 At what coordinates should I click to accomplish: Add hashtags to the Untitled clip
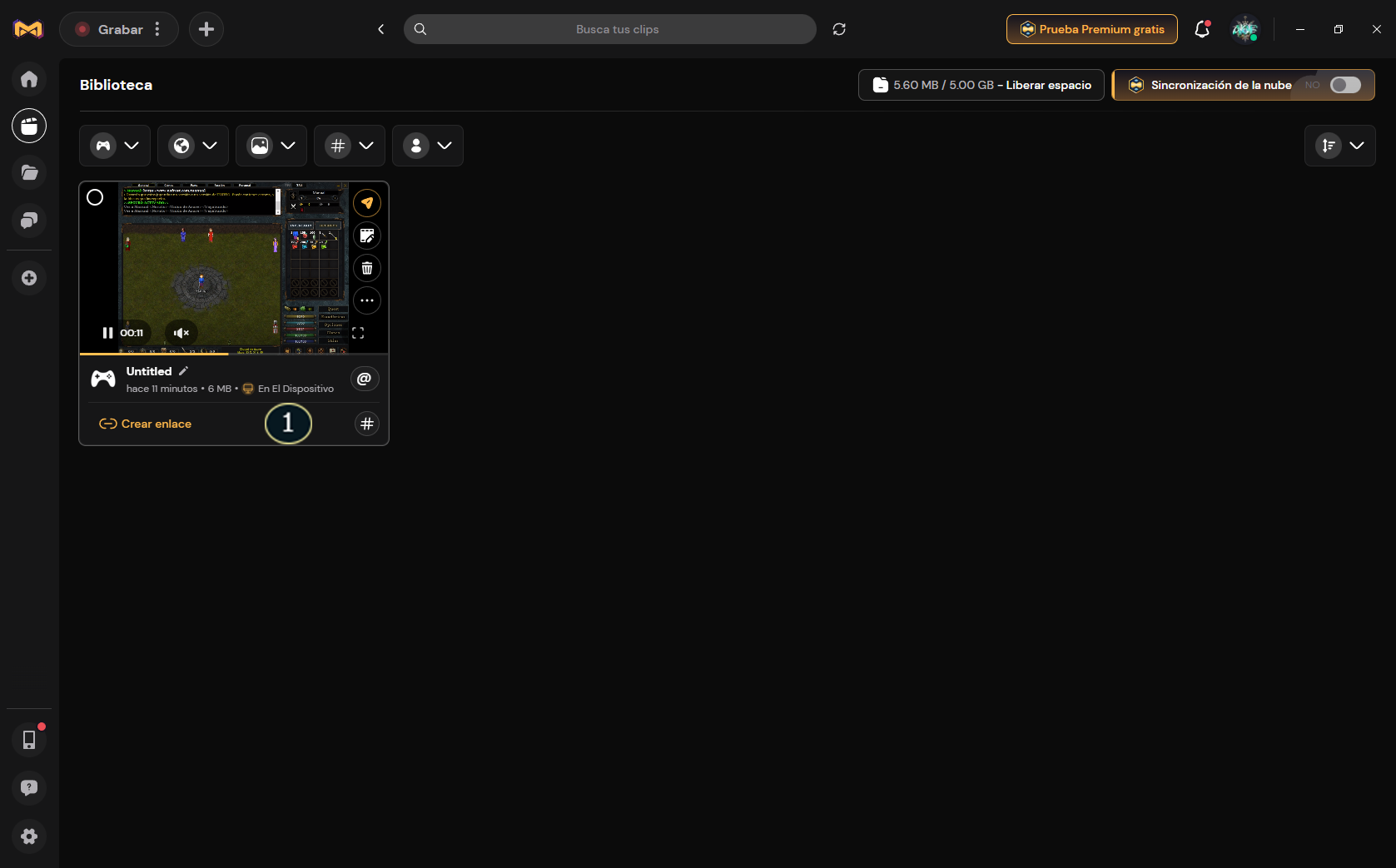[367, 424]
